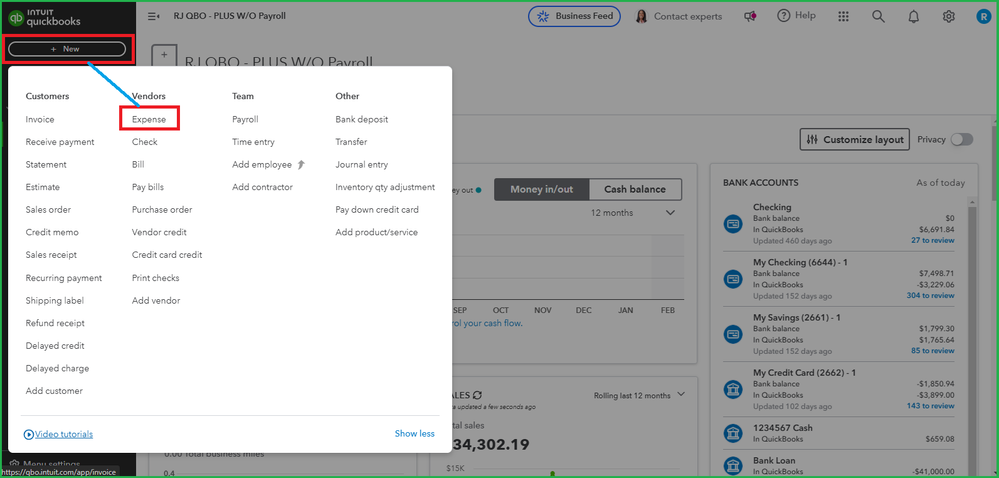Open the Video tutorials link
Screen dimensions: 999x478
click(x=58, y=434)
